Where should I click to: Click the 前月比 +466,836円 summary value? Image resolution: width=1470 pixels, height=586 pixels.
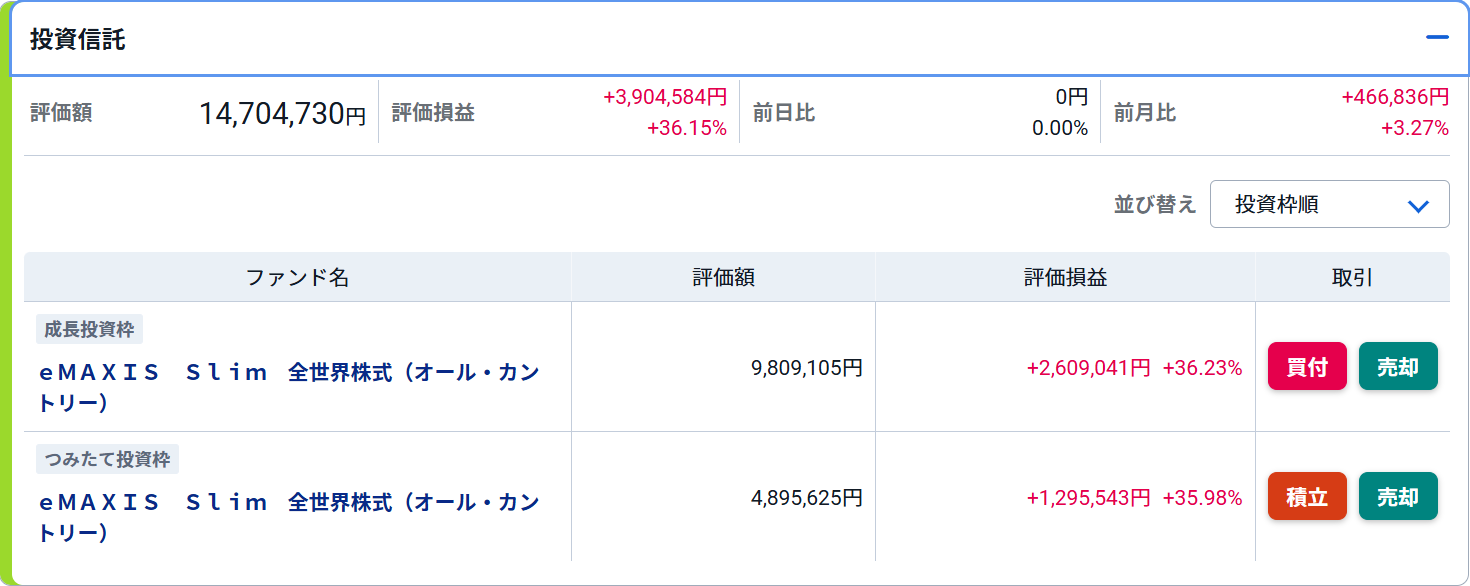pos(1395,97)
